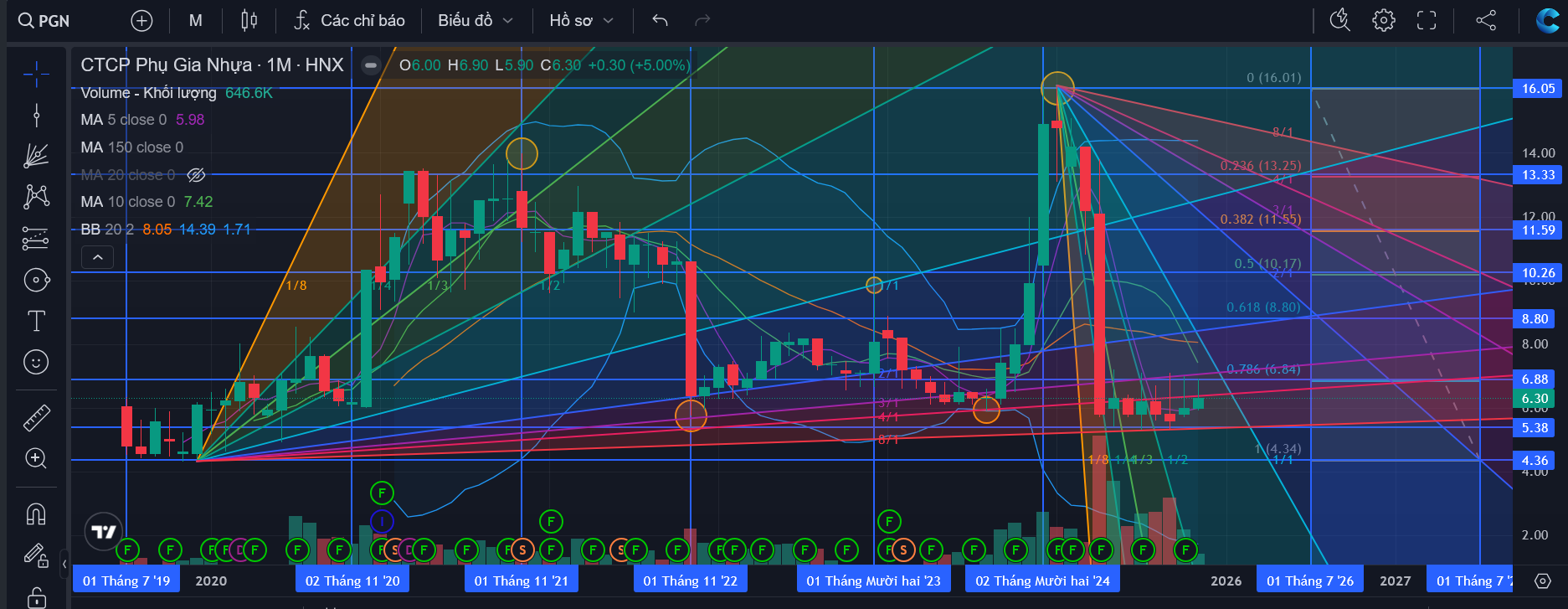
Task: Select MA 5 close indicator legend
Action: click(123, 120)
